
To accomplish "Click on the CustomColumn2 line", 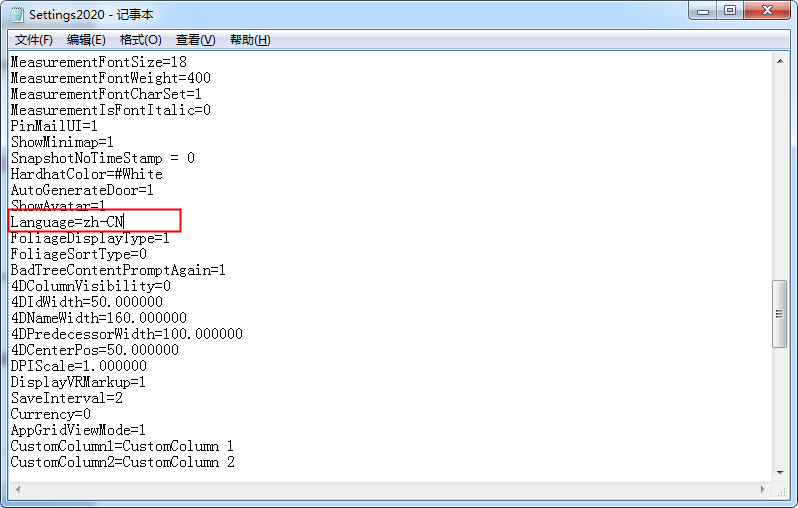I will [x=122, y=462].
